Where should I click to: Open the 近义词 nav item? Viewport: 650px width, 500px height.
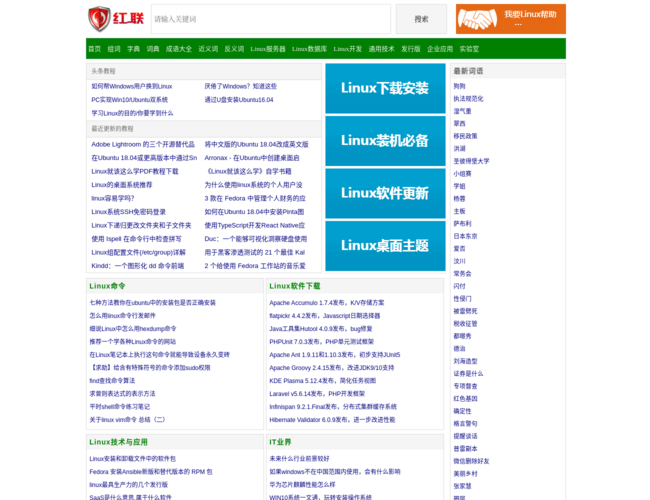pyautogui.click(x=208, y=49)
